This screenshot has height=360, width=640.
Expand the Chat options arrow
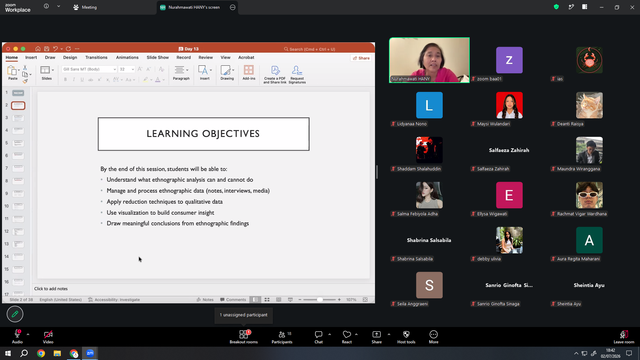click(329, 334)
